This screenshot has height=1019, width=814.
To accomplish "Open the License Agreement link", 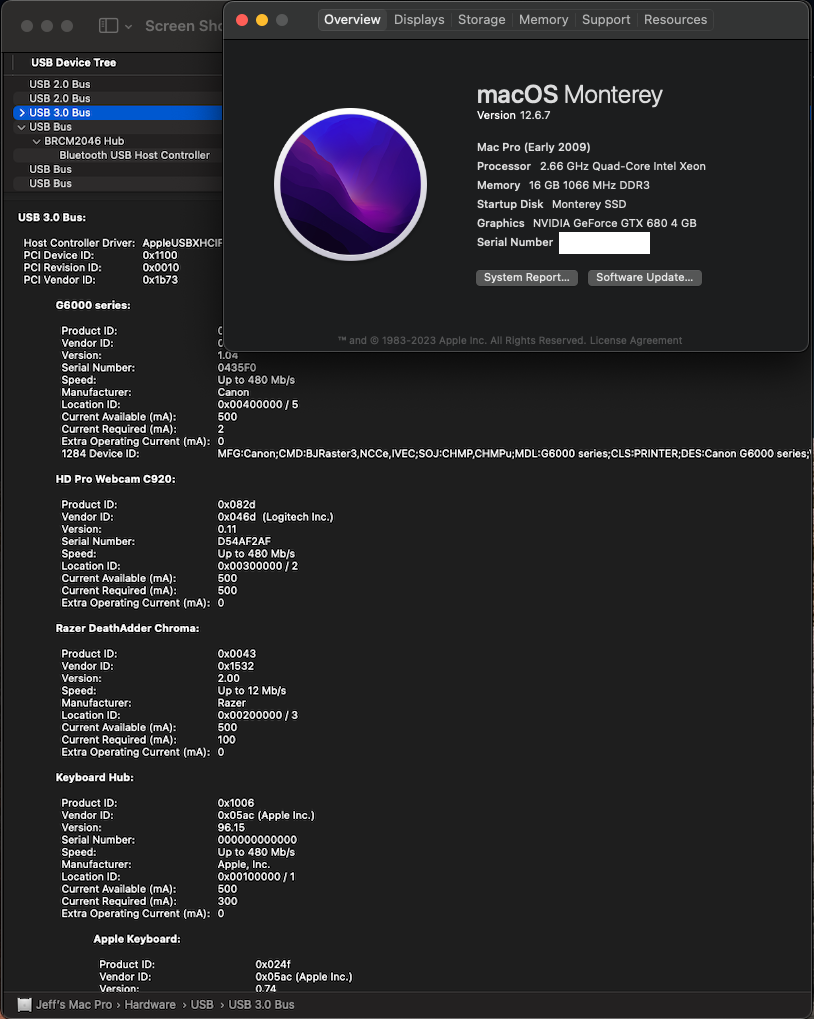I will pyautogui.click(x=636, y=341).
